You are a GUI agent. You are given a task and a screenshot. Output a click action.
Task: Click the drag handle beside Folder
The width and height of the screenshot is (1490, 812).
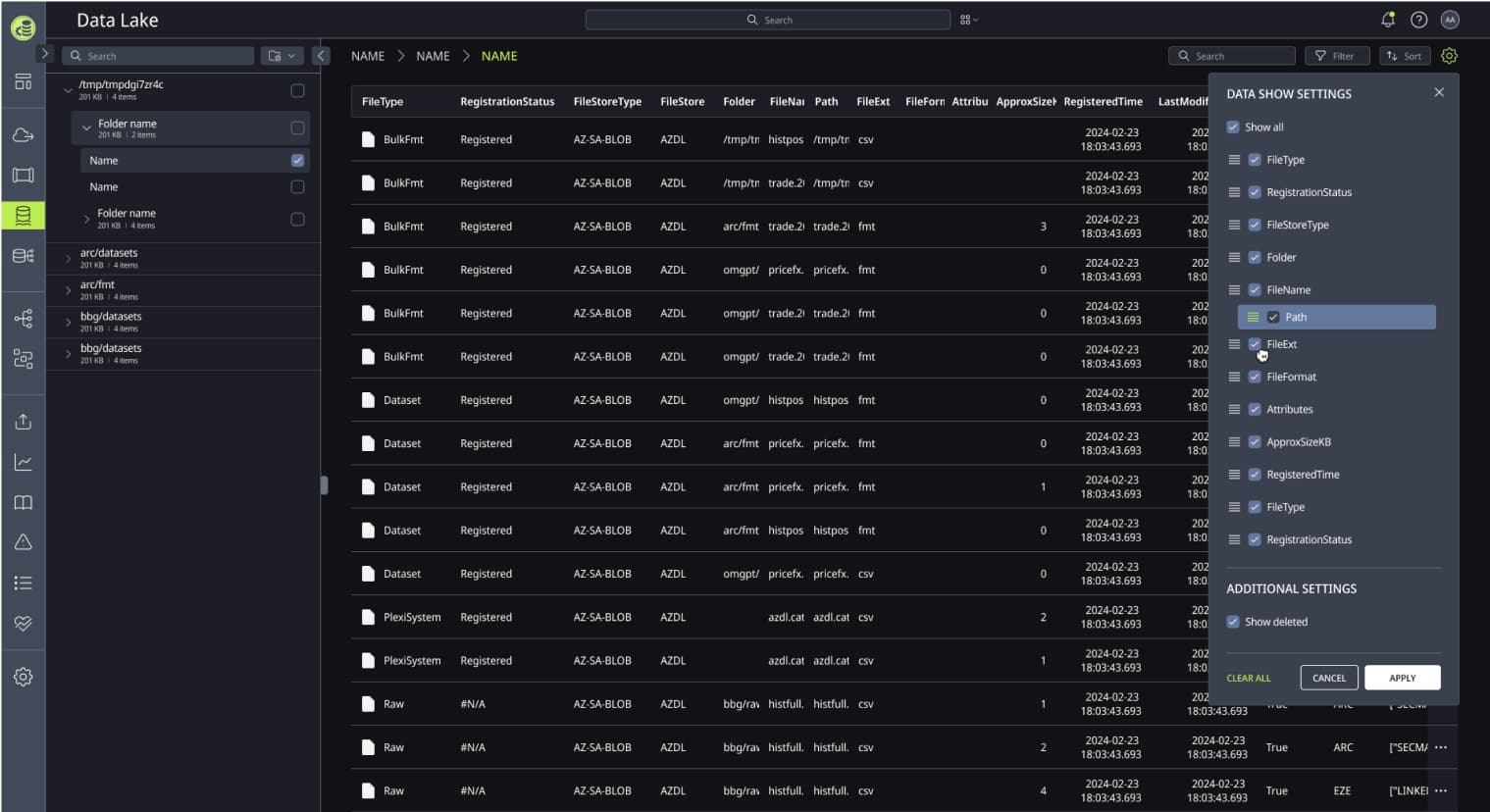pos(1234,257)
